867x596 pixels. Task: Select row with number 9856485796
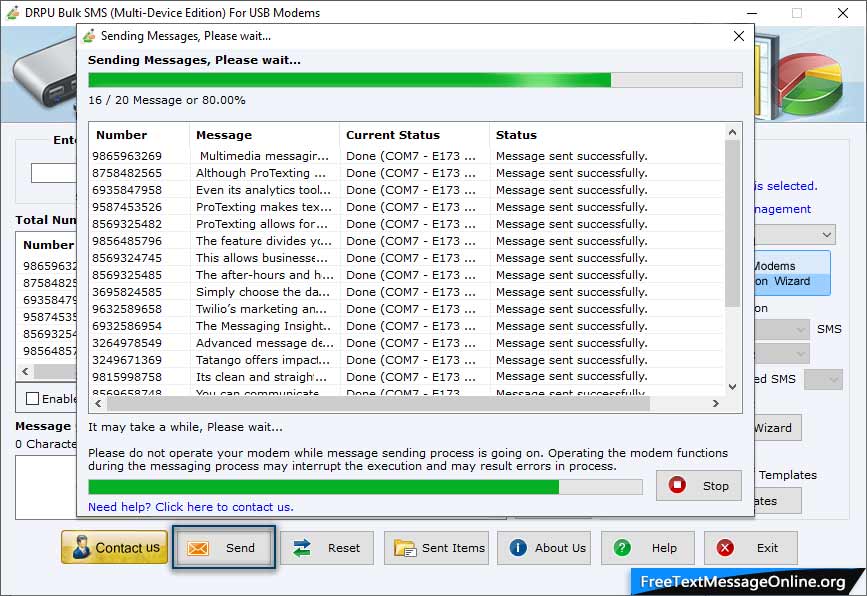click(x=406, y=241)
